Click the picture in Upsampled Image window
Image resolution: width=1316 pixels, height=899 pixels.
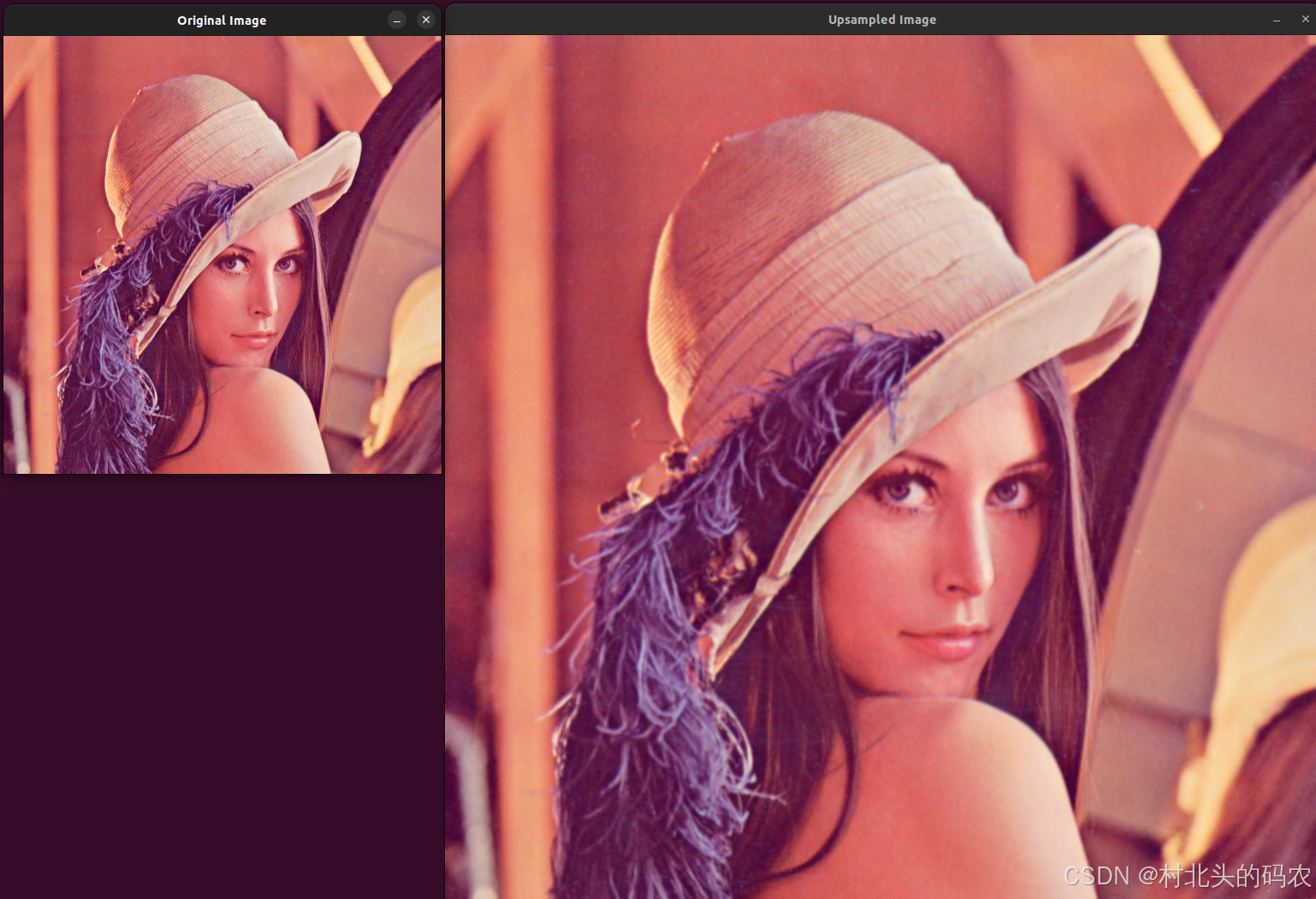880,467
